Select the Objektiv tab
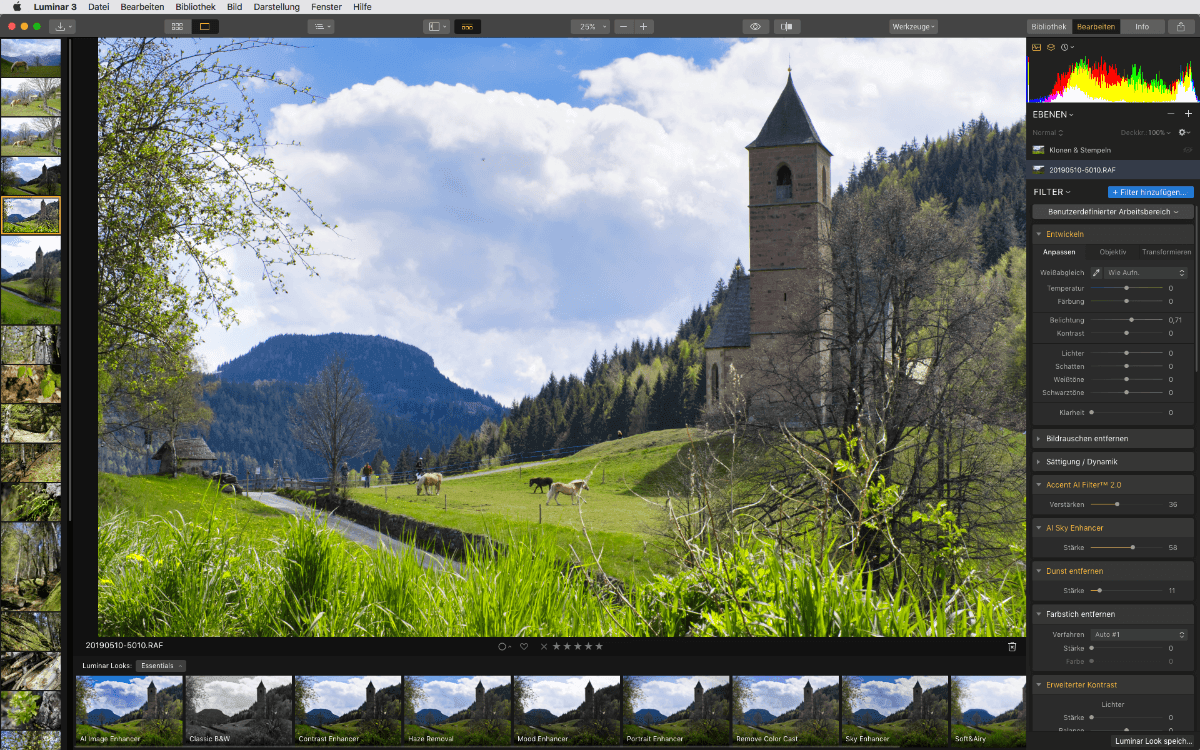Image resolution: width=1200 pixels, height=750 pixels. click(1113, 252)
